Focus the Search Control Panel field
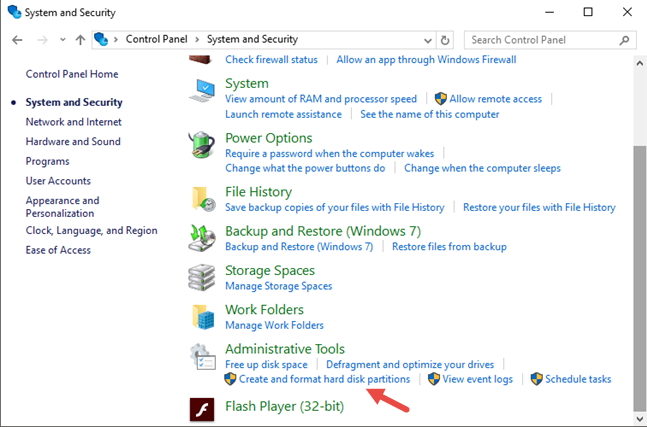The height and width of the screenshot is (427, 647). pos(544,40)
